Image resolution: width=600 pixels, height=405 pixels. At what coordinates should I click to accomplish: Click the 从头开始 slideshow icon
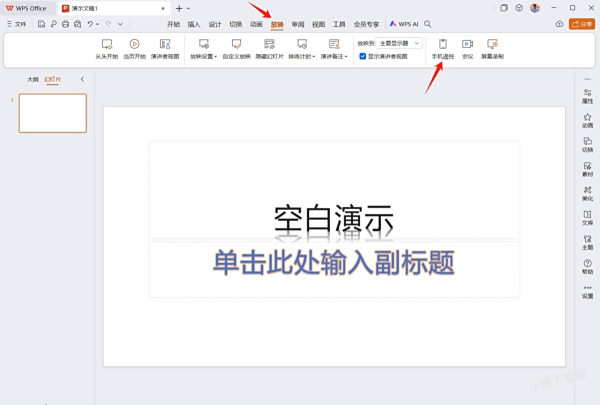tap(107, 44)
